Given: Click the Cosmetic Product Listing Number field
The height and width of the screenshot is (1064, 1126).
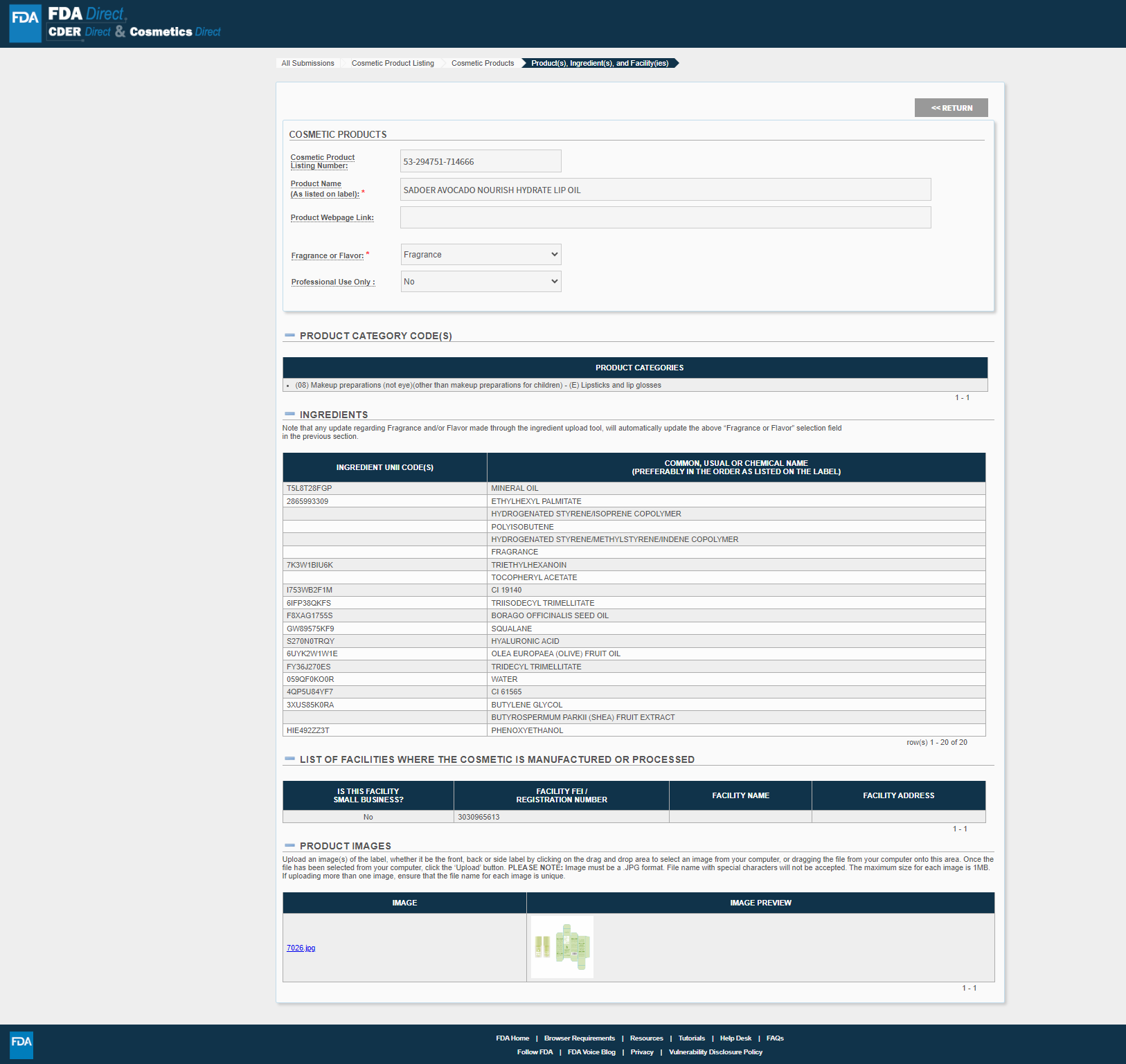Looking at the screenshot, I should (x=480, y=161).
